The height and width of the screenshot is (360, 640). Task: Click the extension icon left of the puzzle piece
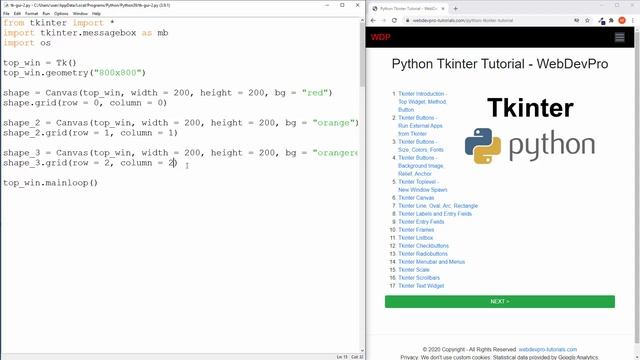(x=602, y=21)
